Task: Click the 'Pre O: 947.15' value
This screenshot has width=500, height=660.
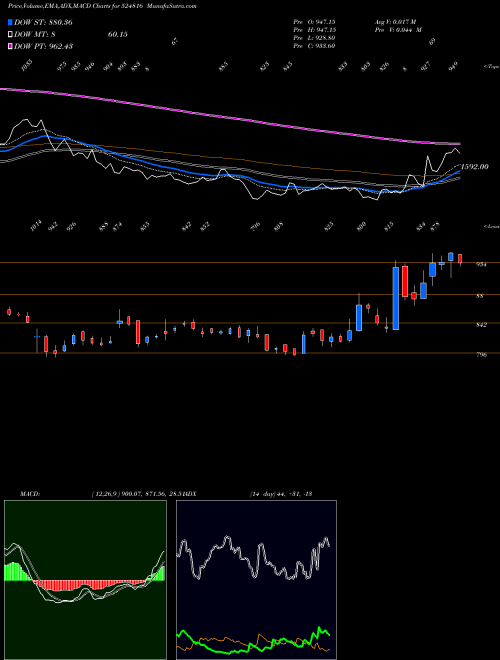Action: [314, 22]
